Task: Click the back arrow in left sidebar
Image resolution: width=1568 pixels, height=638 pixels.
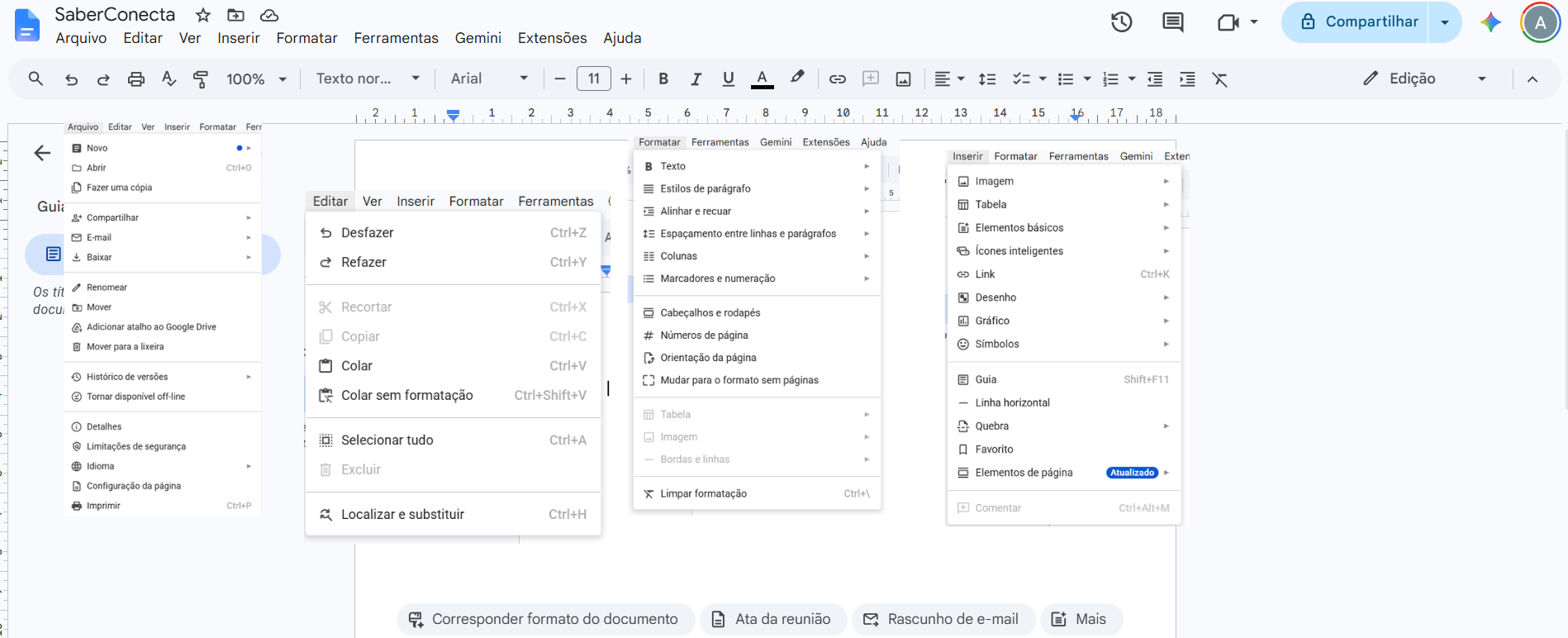Action: pos(42,153)
